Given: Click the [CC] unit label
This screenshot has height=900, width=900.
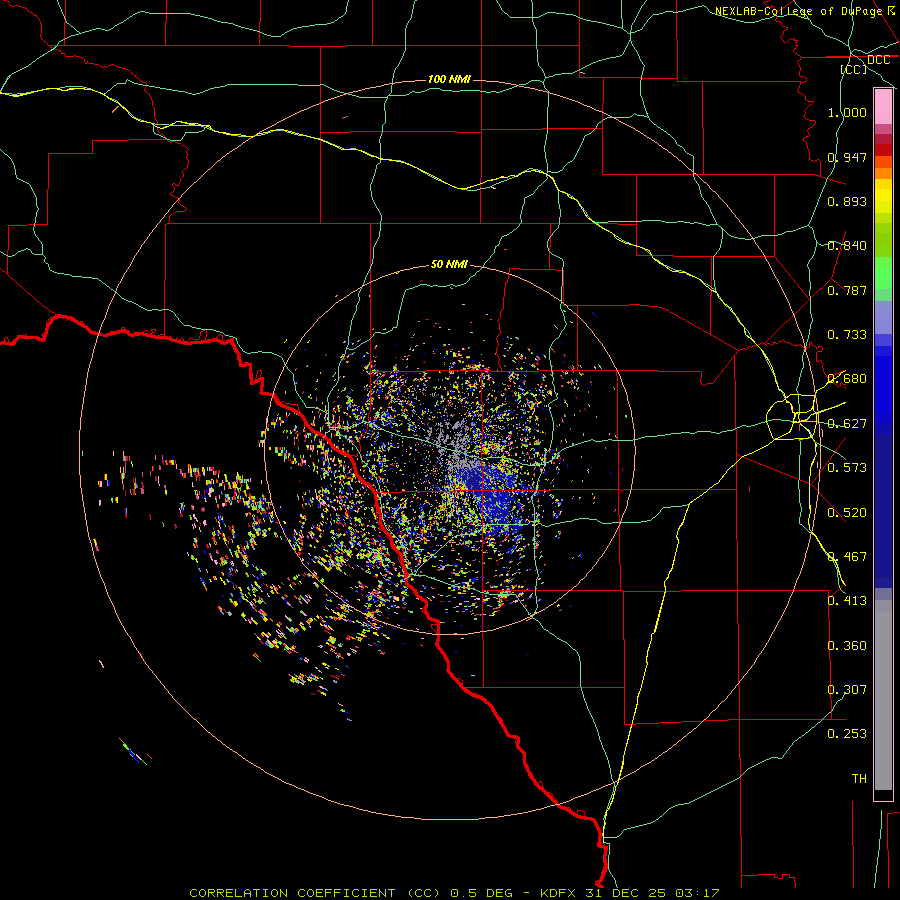Looking at the screenshot, I should tap(854, 69).
